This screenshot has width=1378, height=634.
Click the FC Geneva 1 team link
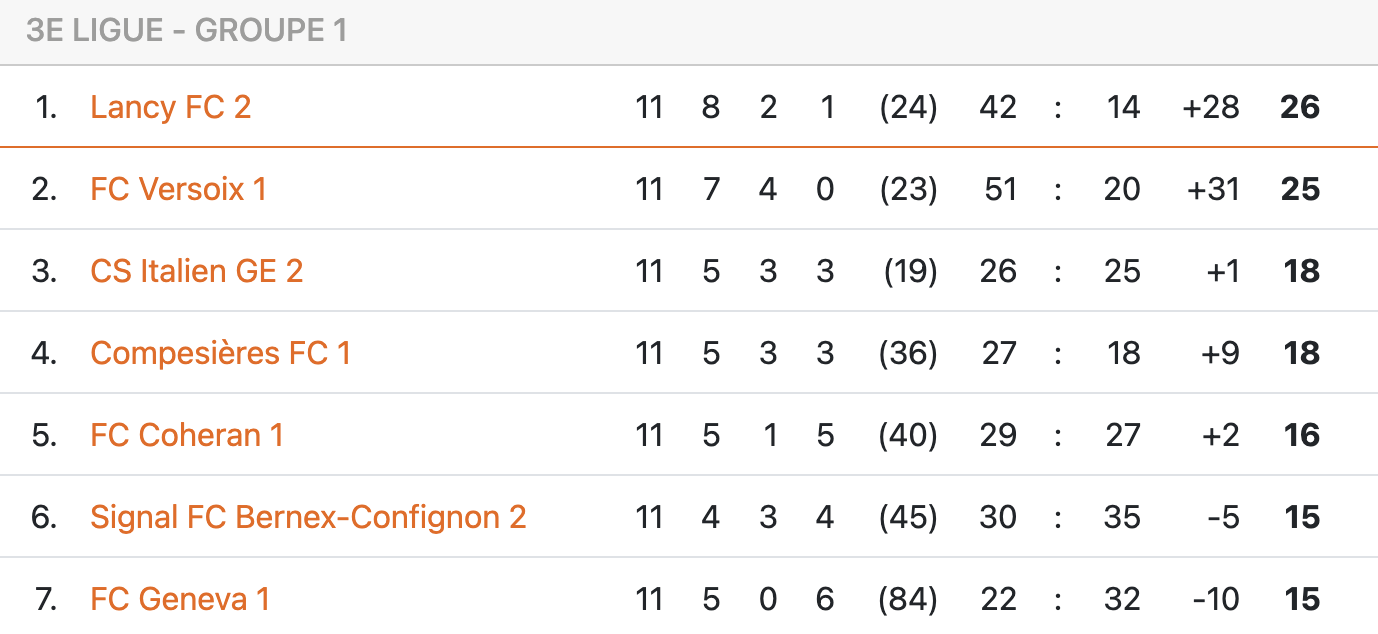click(x=180, y=599)
